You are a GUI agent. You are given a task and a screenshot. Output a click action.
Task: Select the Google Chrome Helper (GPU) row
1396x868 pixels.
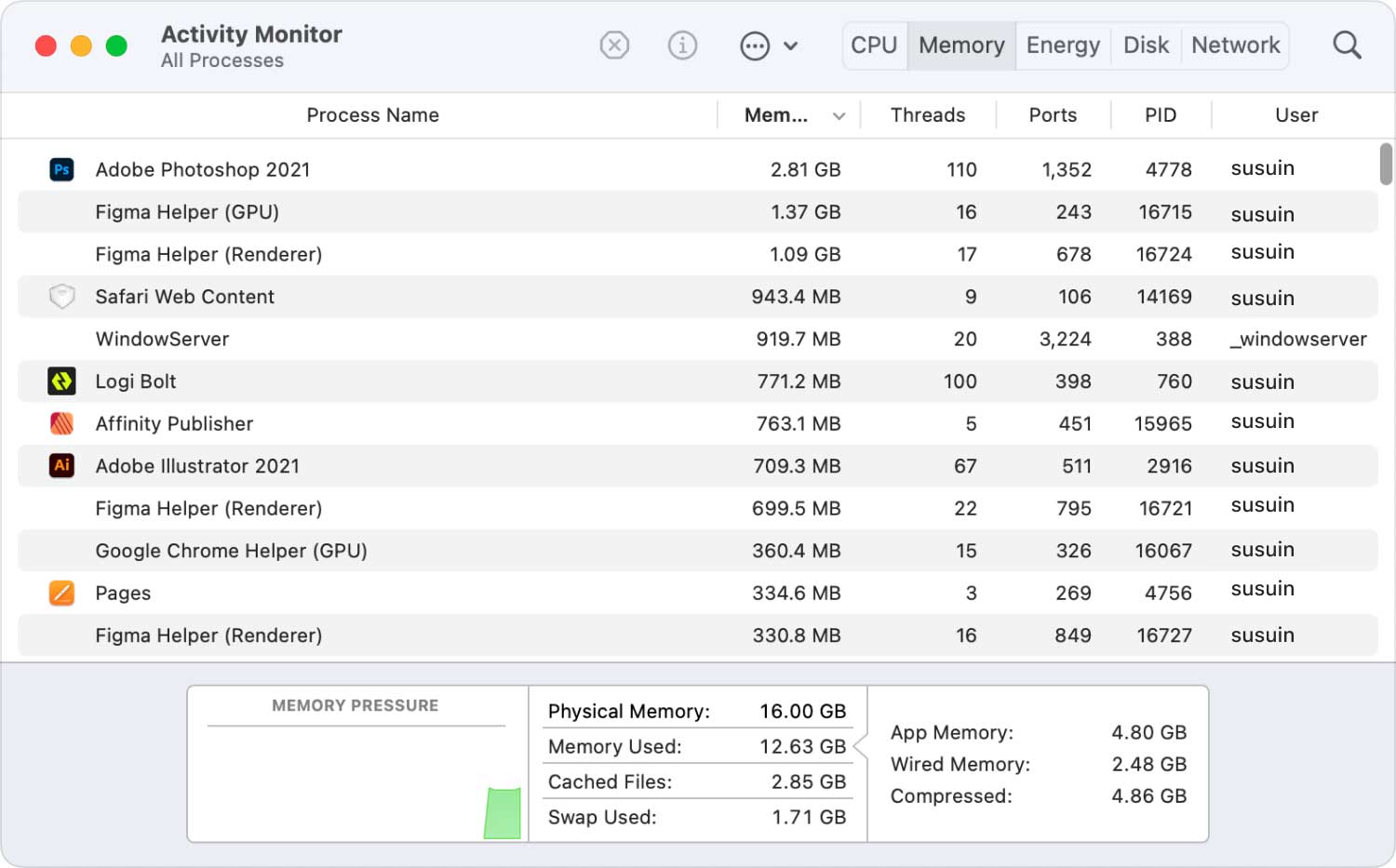pyautogui.click(x=698, y=551)
